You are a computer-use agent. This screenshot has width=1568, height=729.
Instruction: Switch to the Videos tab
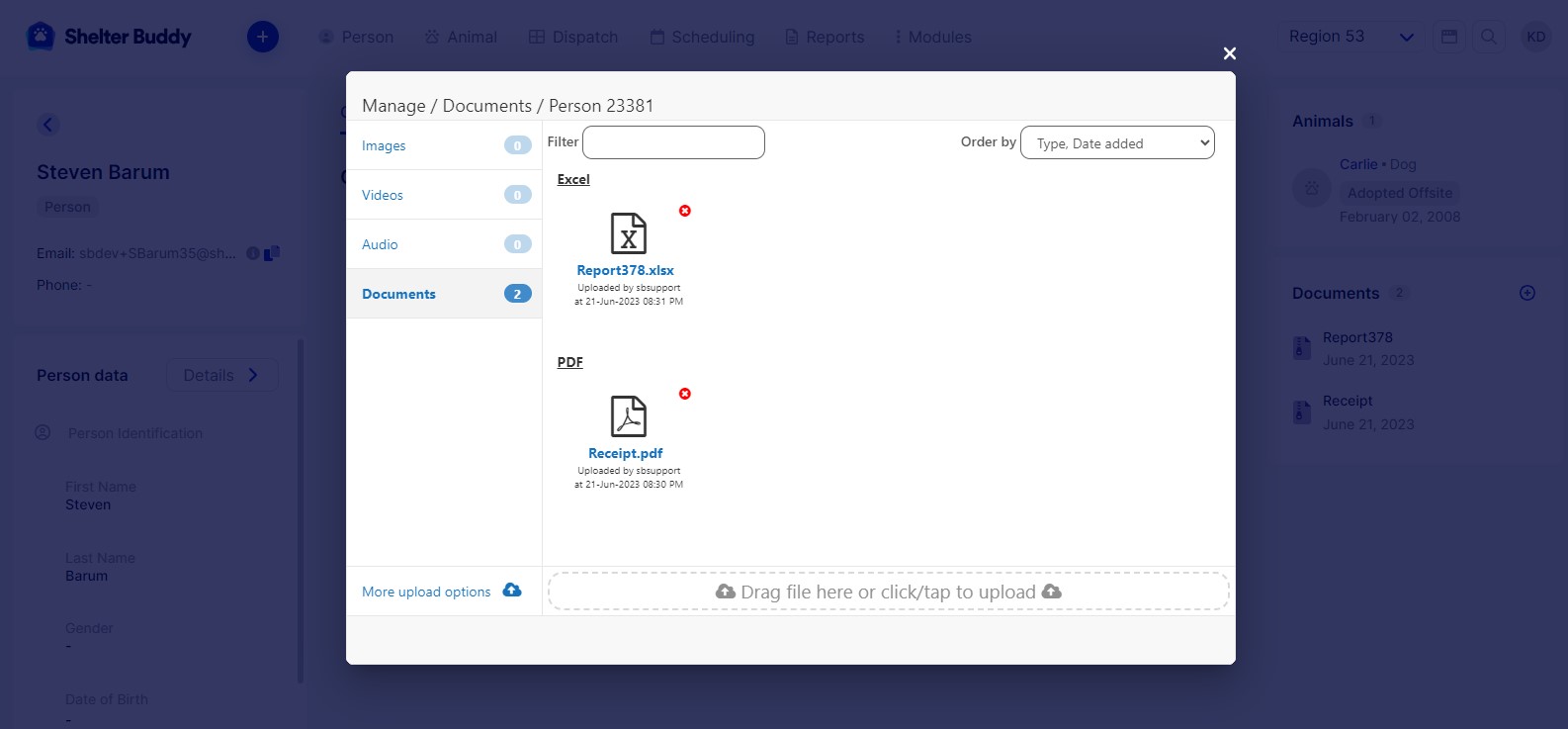[x=444, y=195]
